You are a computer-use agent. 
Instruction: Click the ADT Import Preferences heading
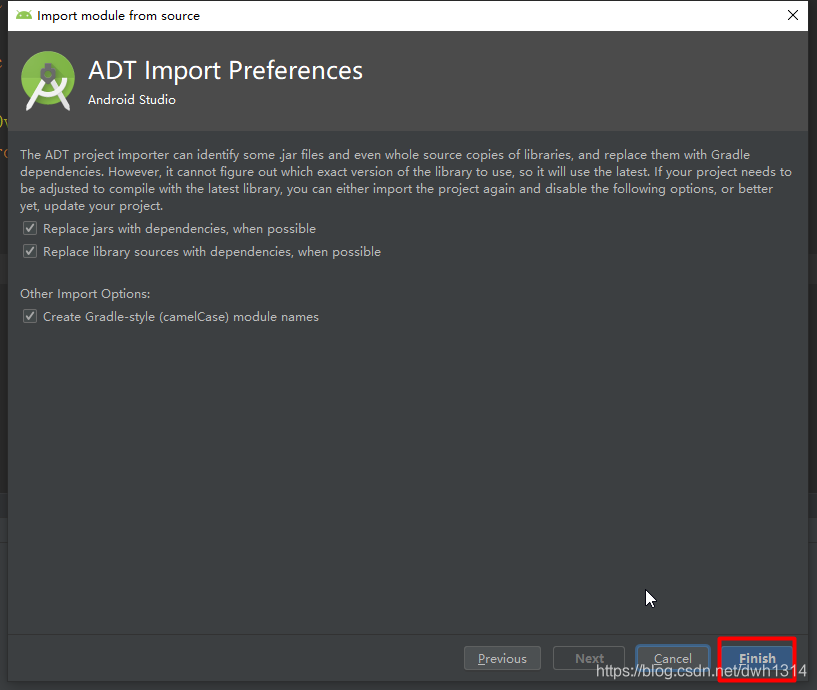pyautogui.click(x=225, y=70)
